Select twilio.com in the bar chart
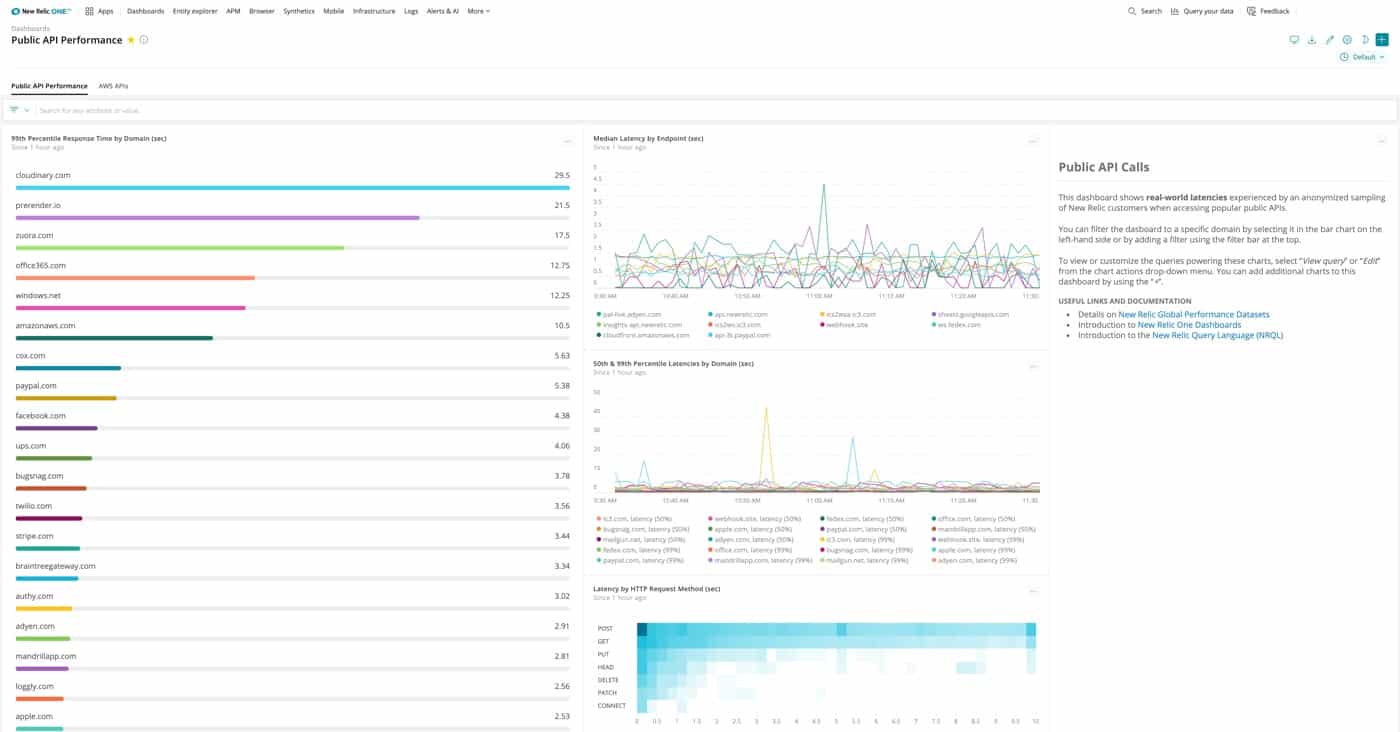1400x732 pixels. [292, 511]
